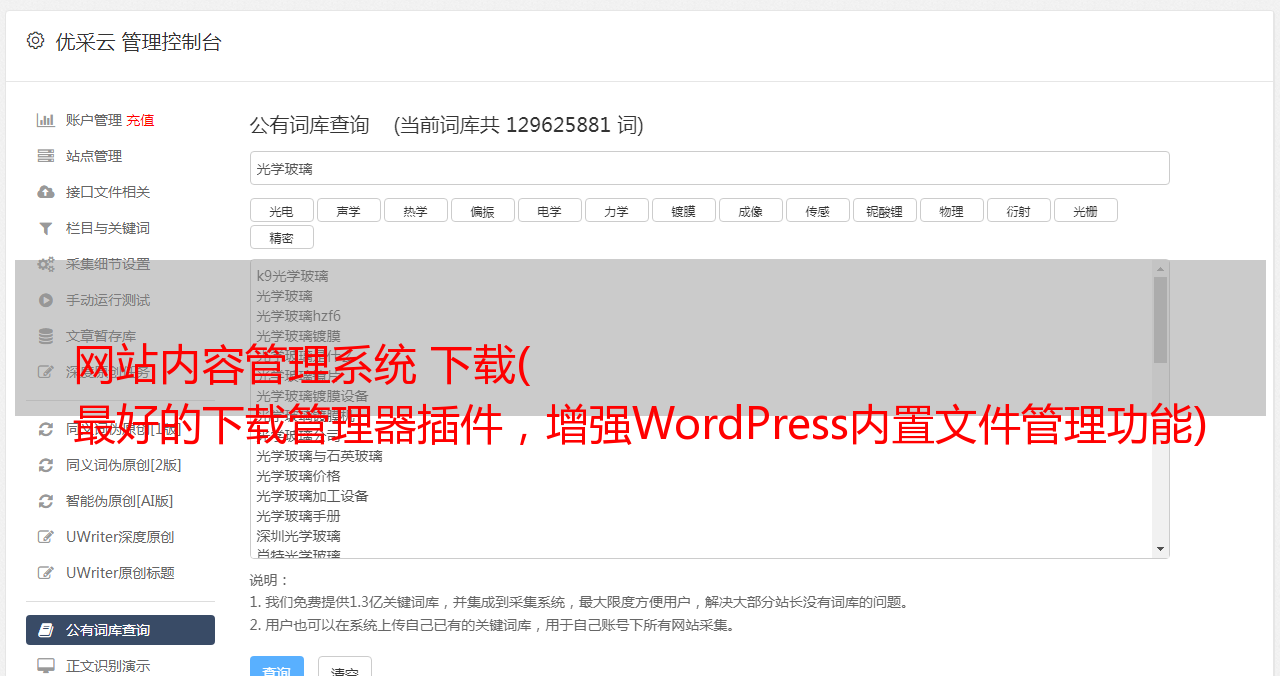Click the filter icon for 栏目与关键词

(46, 228)
